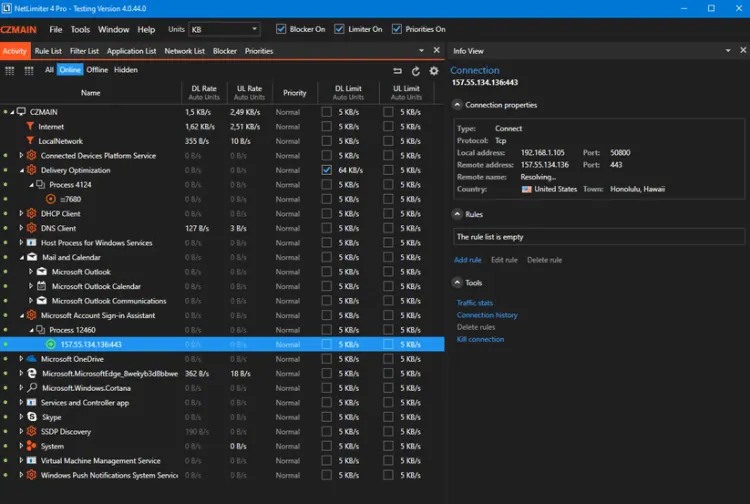Click the refresh icon in Activity toolbar
The height and width of the screenshot is (504, 750).
click(x=416, y=71)
